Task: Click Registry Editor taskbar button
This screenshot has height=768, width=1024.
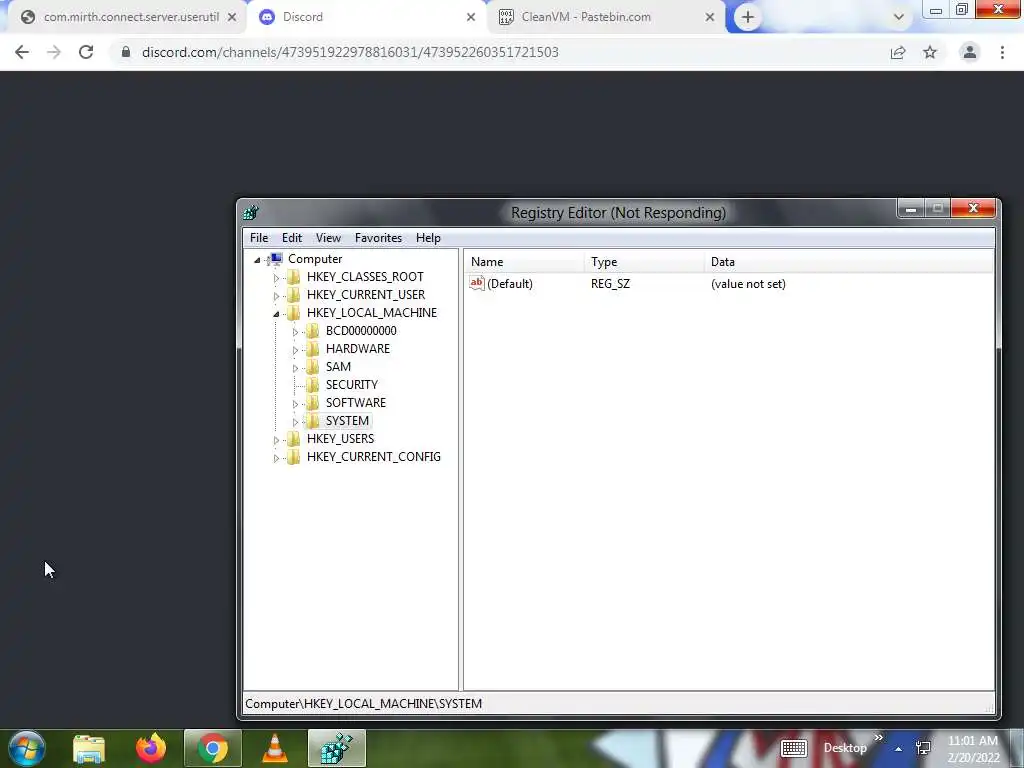Action: 337,748
